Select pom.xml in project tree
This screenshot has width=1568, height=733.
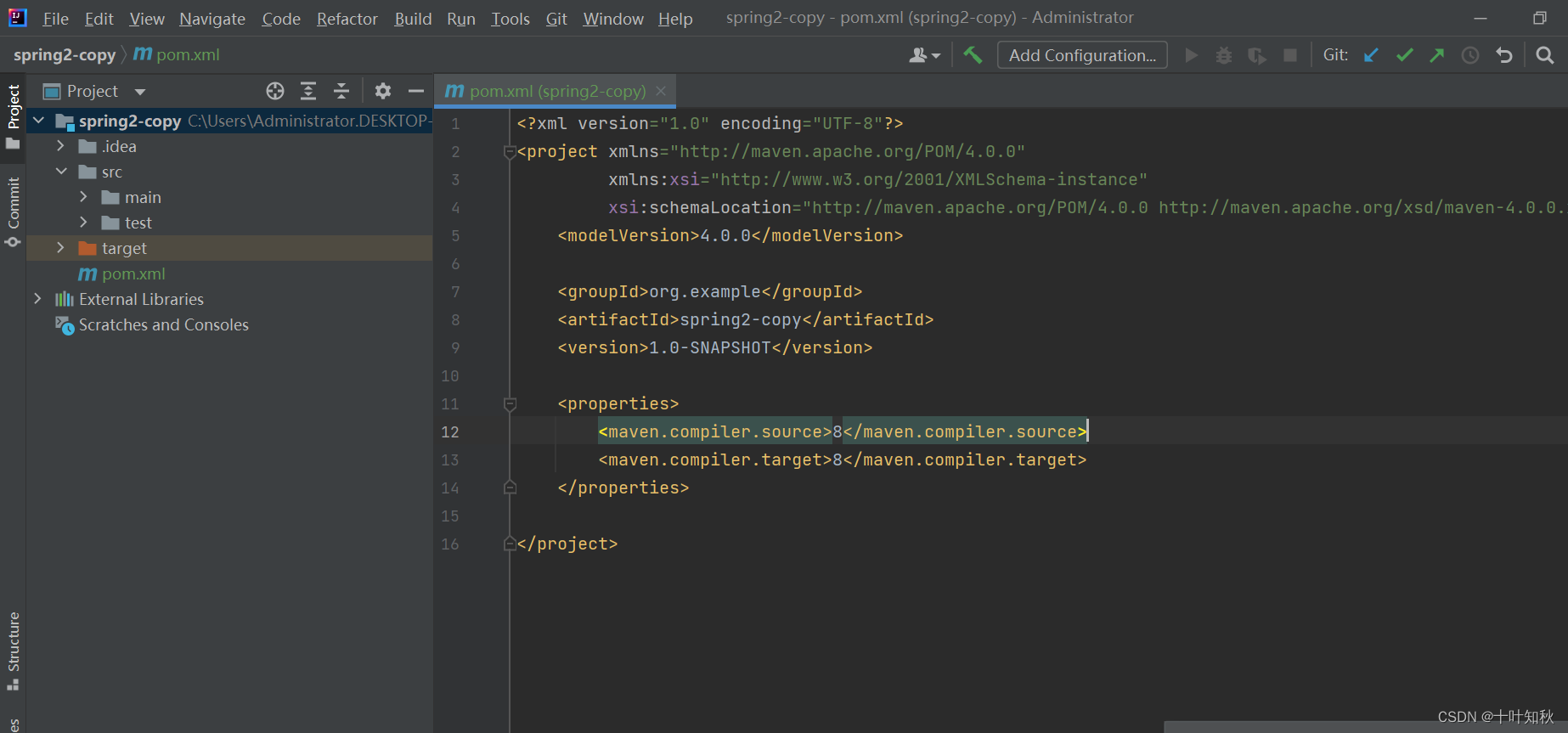(x=133, y=273)
